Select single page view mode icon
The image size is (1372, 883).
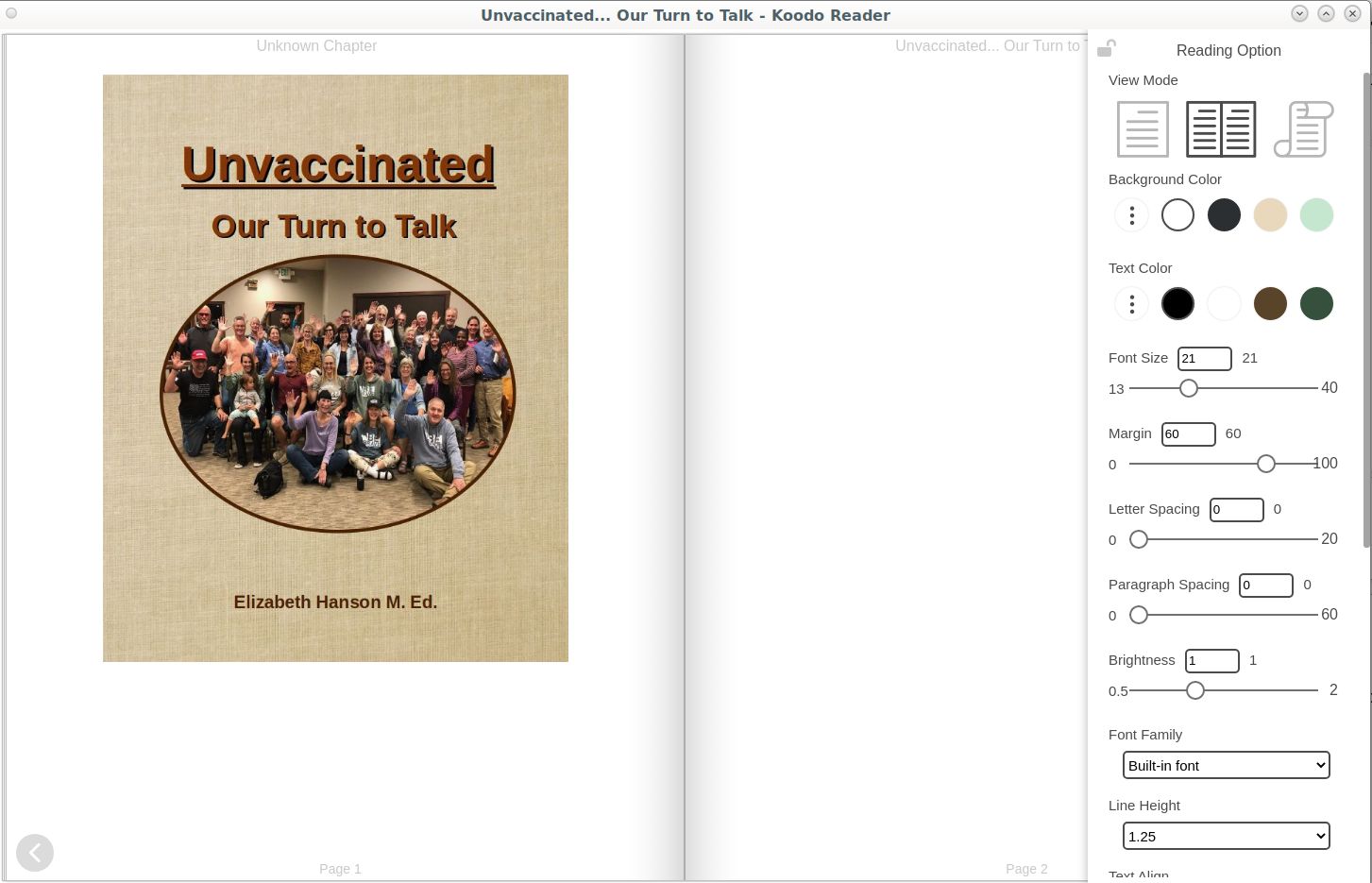[1143, 129]
